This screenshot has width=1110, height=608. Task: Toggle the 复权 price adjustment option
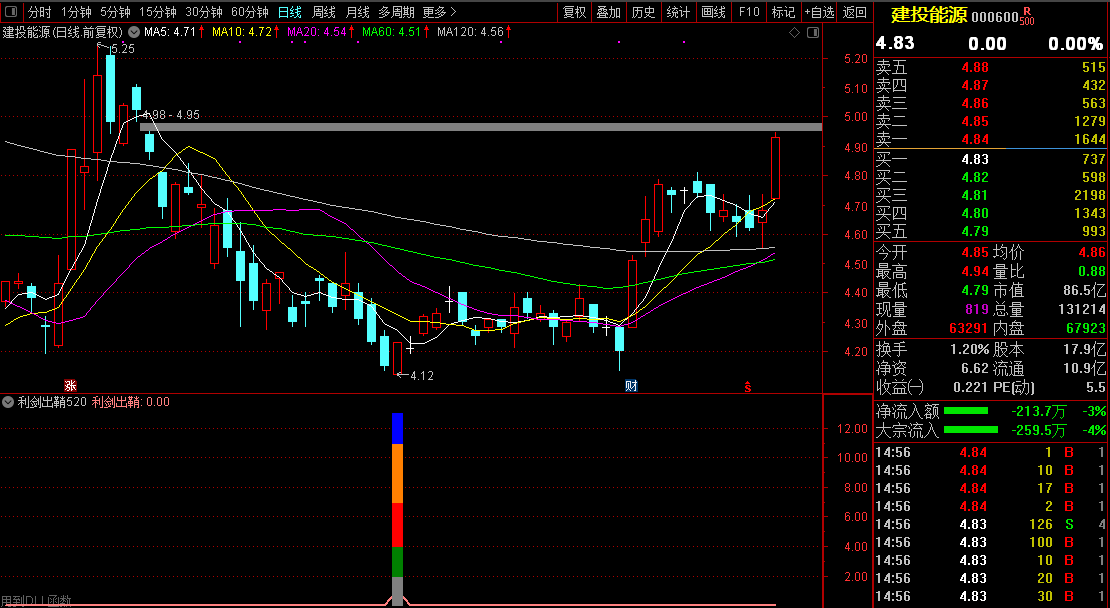[574, 12]
